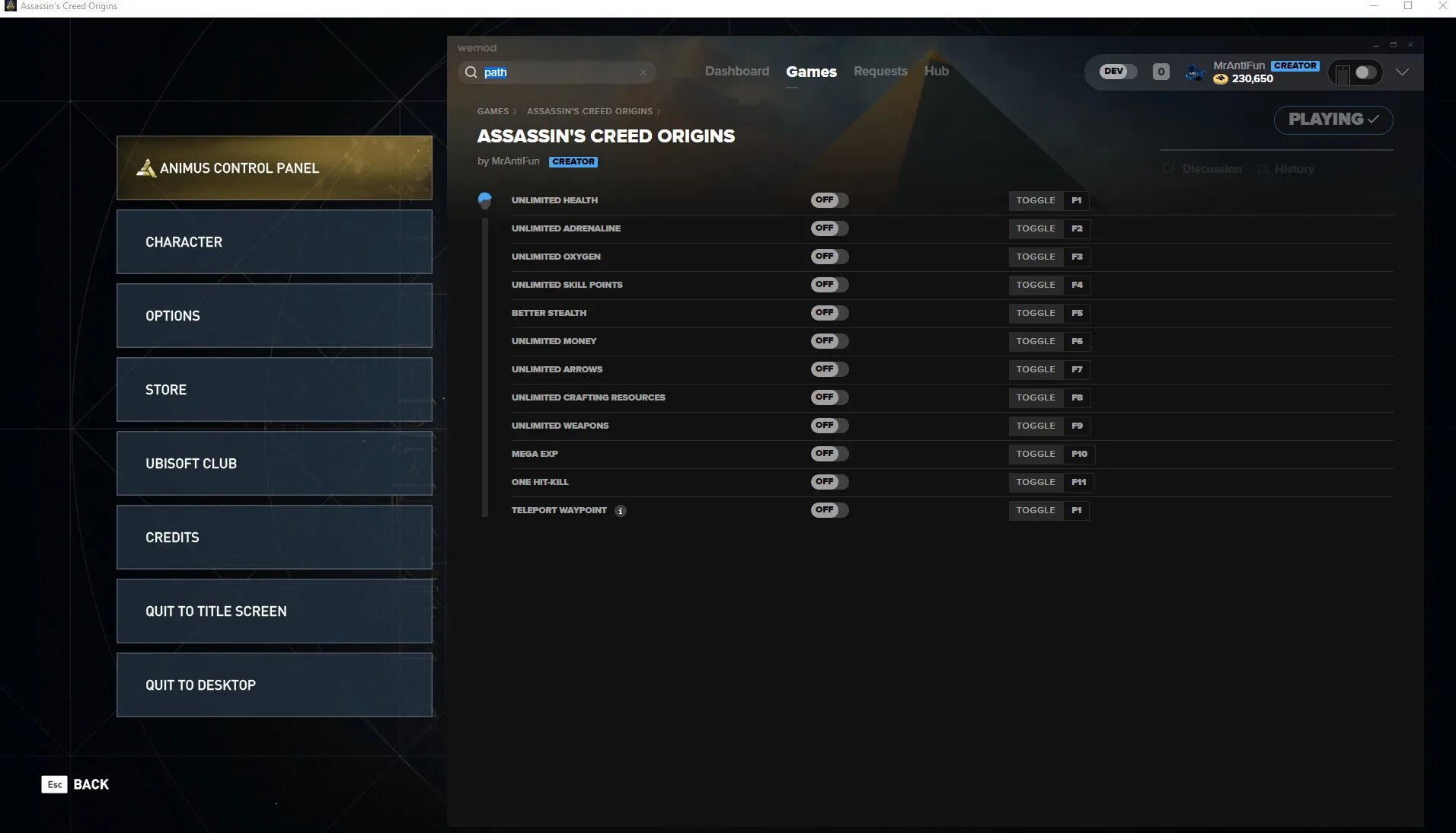1456x833 pixels.
Task: Toggle Unlimited Health on
Action: [x=829, y=200]
